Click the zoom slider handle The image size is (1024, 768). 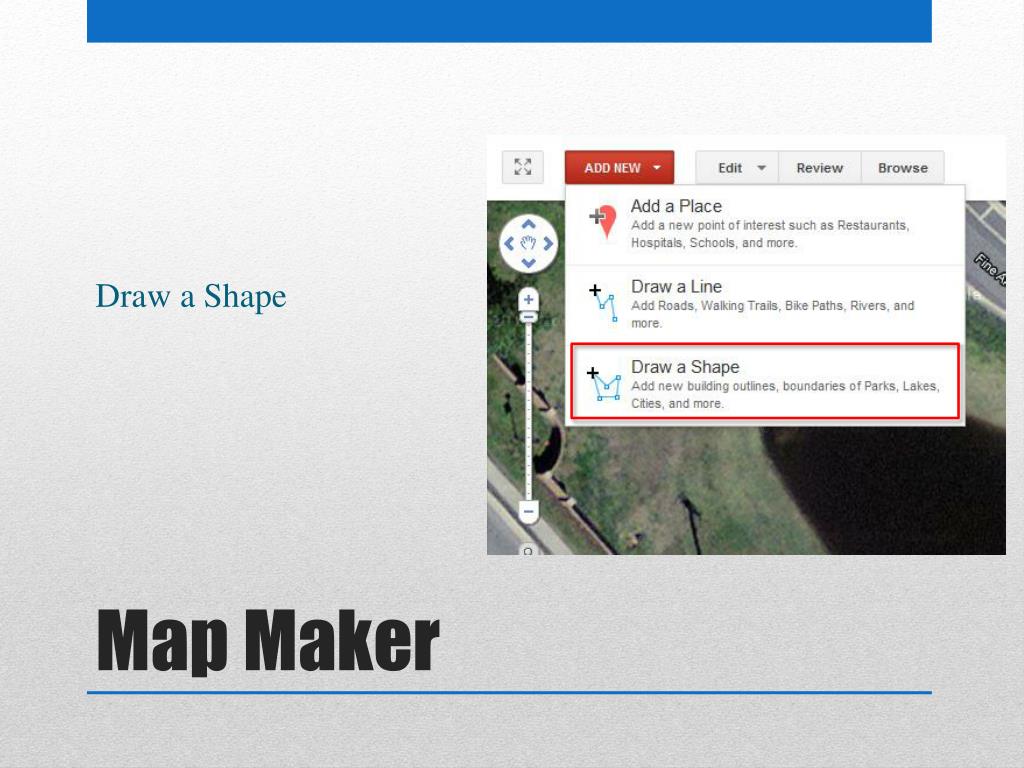click(528, 317)
